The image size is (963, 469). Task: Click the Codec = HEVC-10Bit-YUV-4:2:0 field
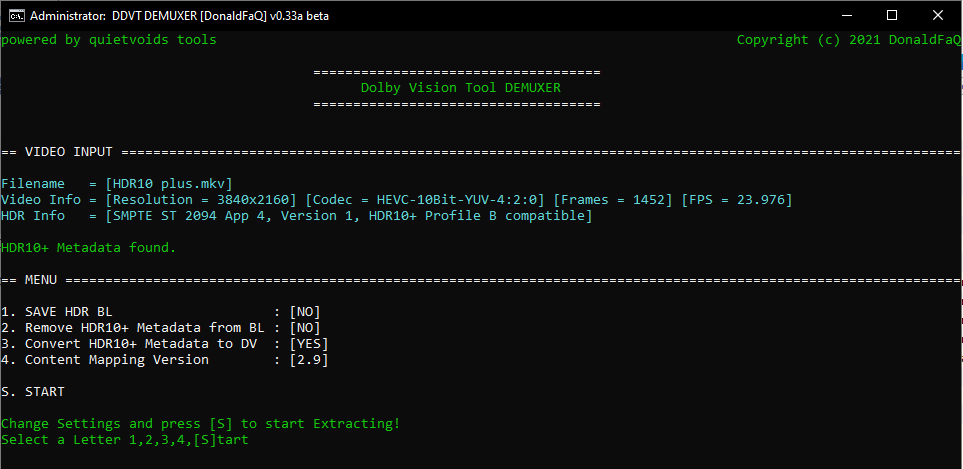click(x=425, y=200)
